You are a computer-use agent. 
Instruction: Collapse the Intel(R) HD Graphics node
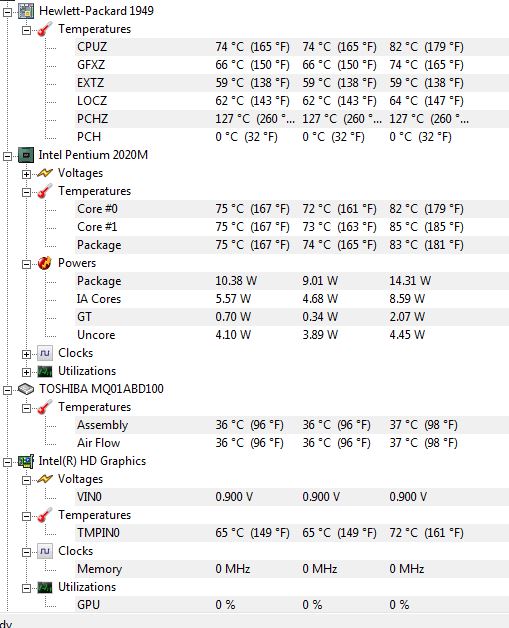7,463
